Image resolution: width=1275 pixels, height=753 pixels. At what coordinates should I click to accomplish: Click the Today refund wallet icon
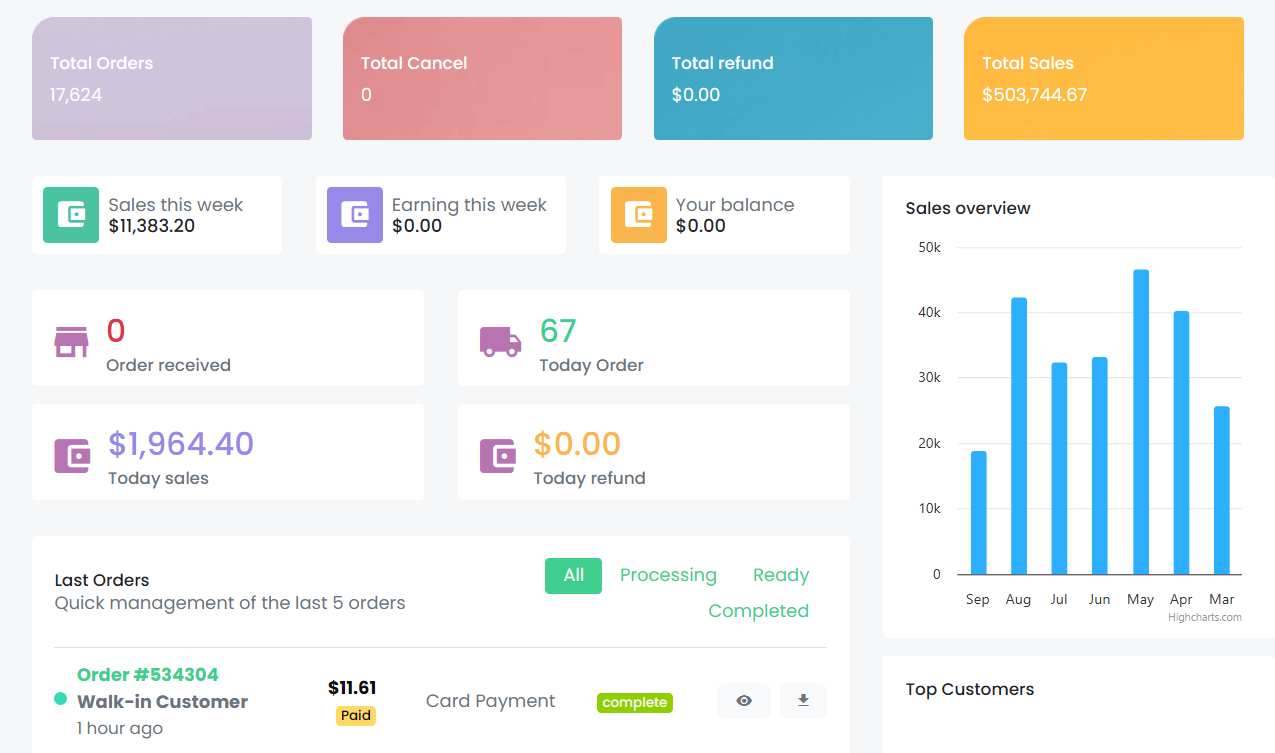(x=498, y=455)
